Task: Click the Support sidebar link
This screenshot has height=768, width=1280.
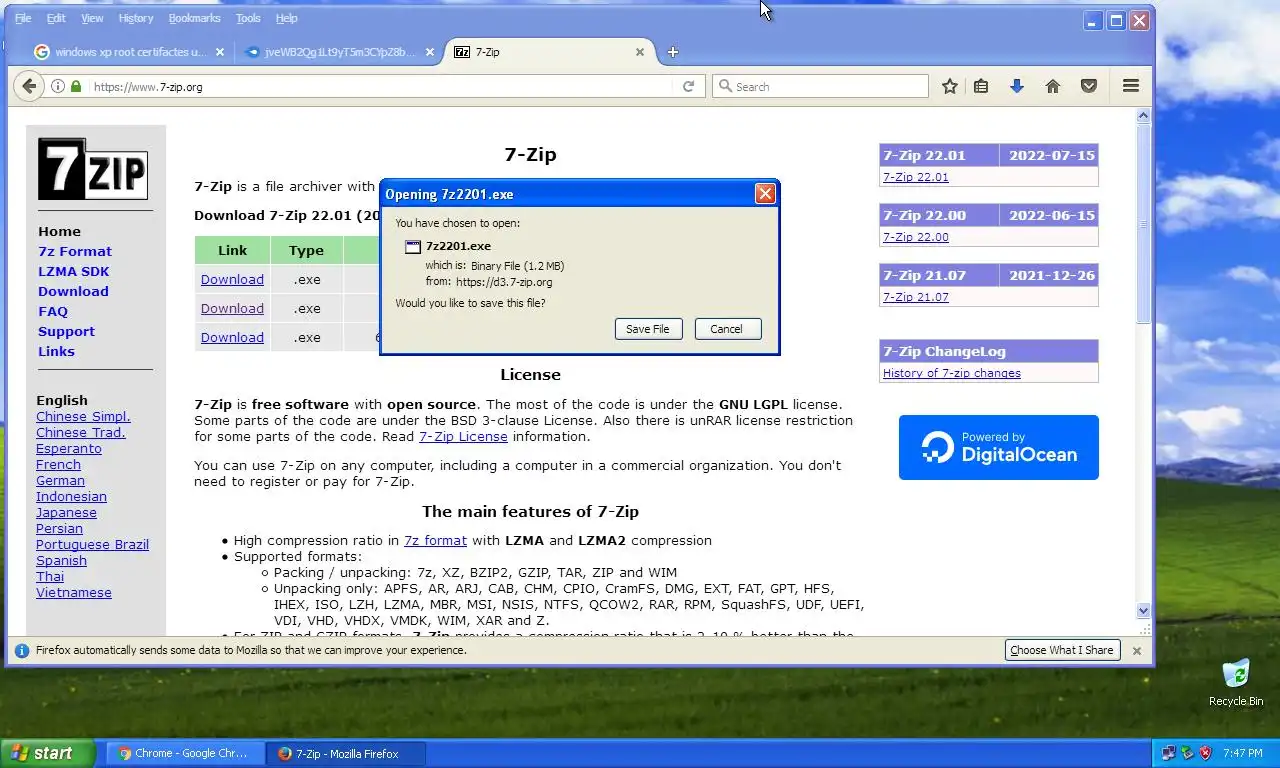Action: coord(66,331)
